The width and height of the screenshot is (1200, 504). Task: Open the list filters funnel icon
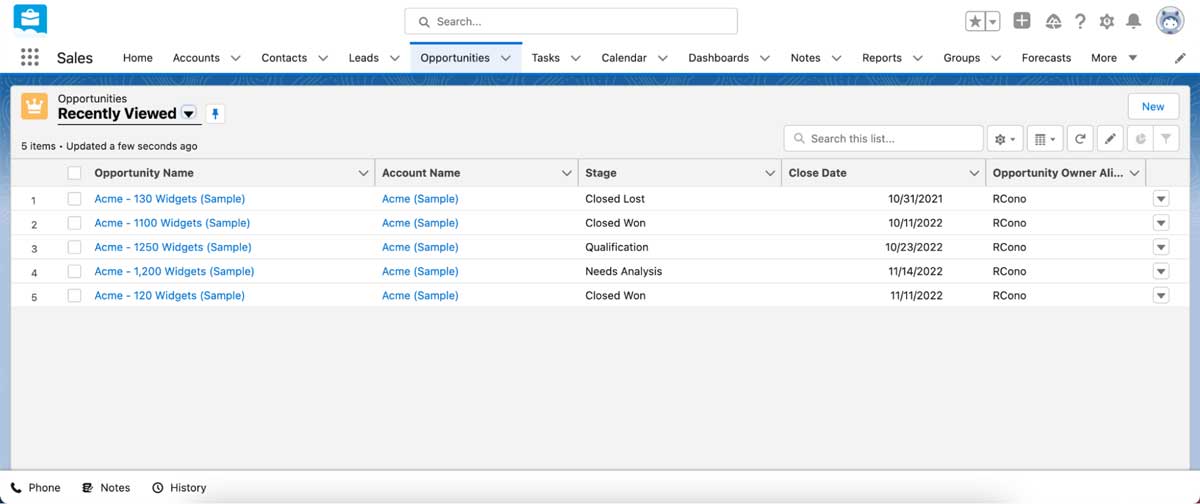[1166, 139]
